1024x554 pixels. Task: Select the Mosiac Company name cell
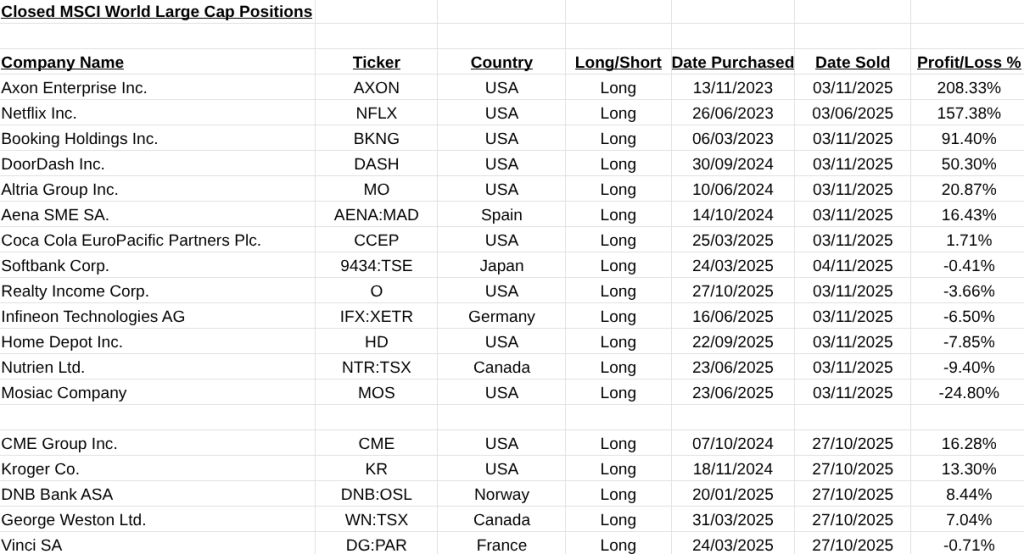[64, 393]
